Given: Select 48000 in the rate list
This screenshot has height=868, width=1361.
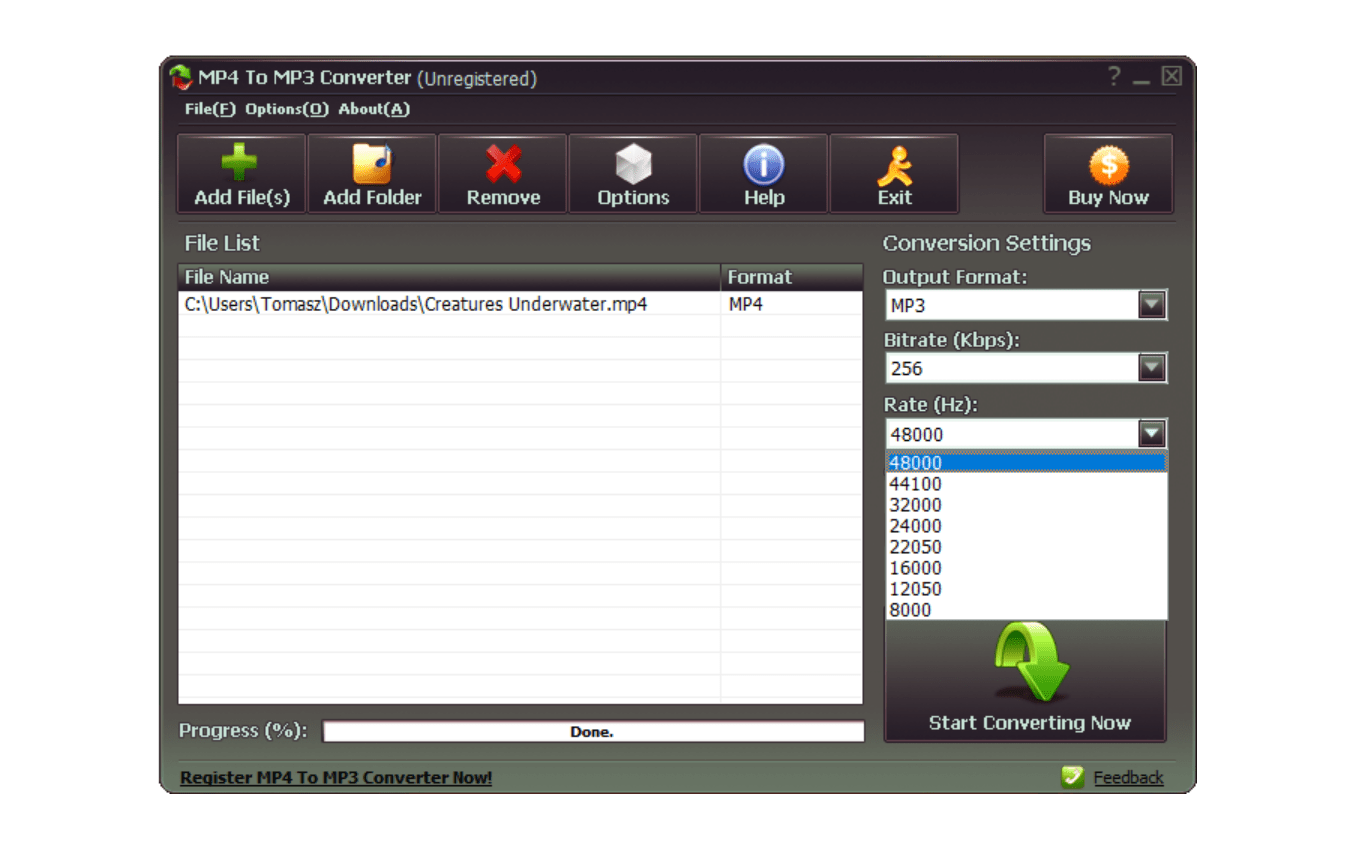Looking at the screenshot, I should 1027,462.
